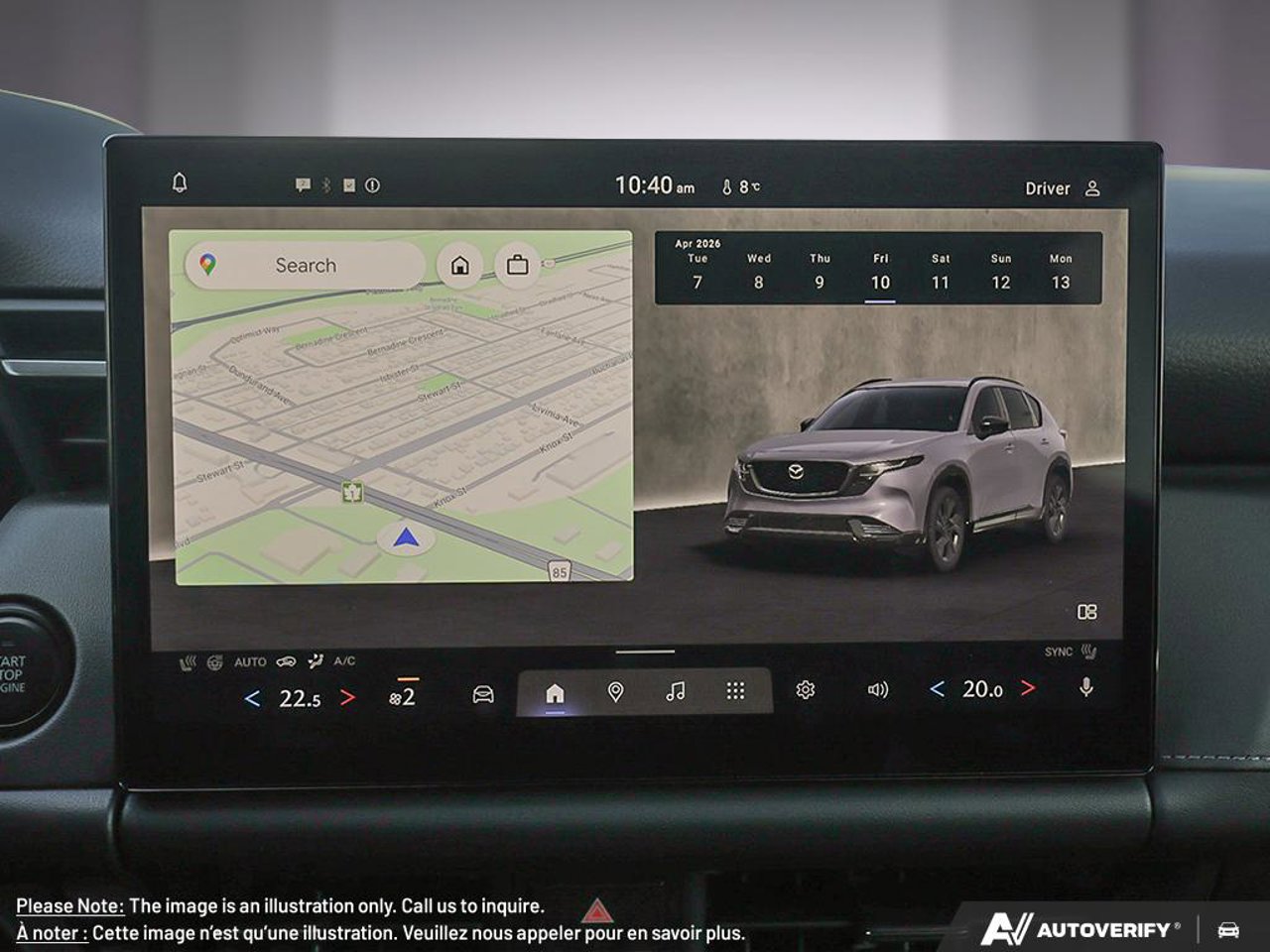Viewport: 1270px width, 952px height.
Task: Lower passenger temperature from 20.0
Action: 937,688
